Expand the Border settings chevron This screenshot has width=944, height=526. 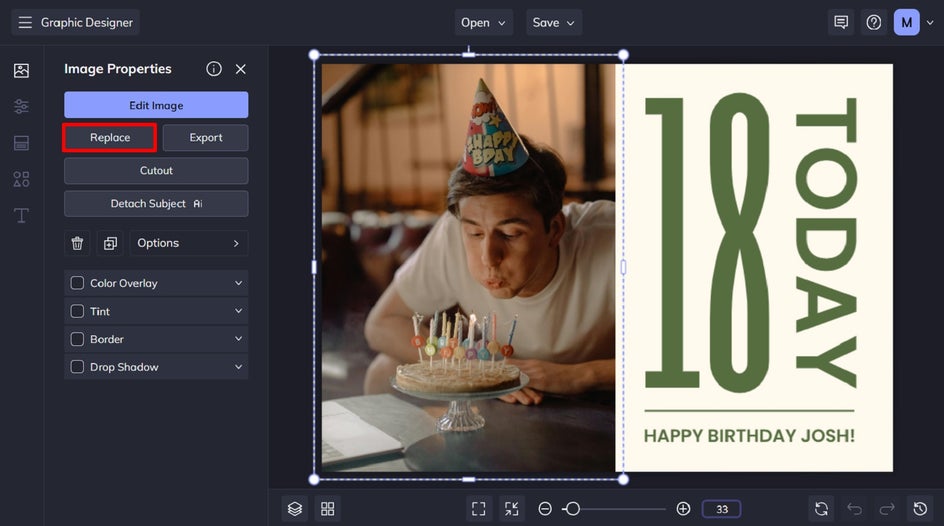tap(238, 339)
